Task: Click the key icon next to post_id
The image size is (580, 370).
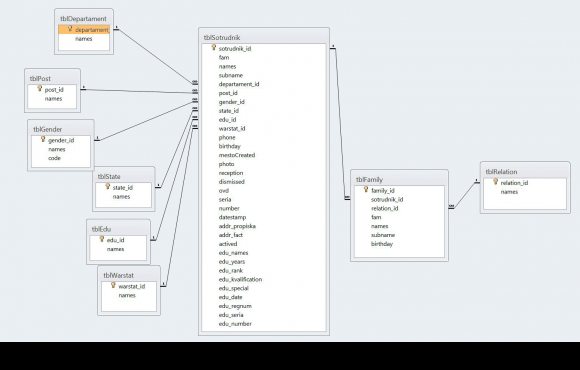Action: coord(40,88)
